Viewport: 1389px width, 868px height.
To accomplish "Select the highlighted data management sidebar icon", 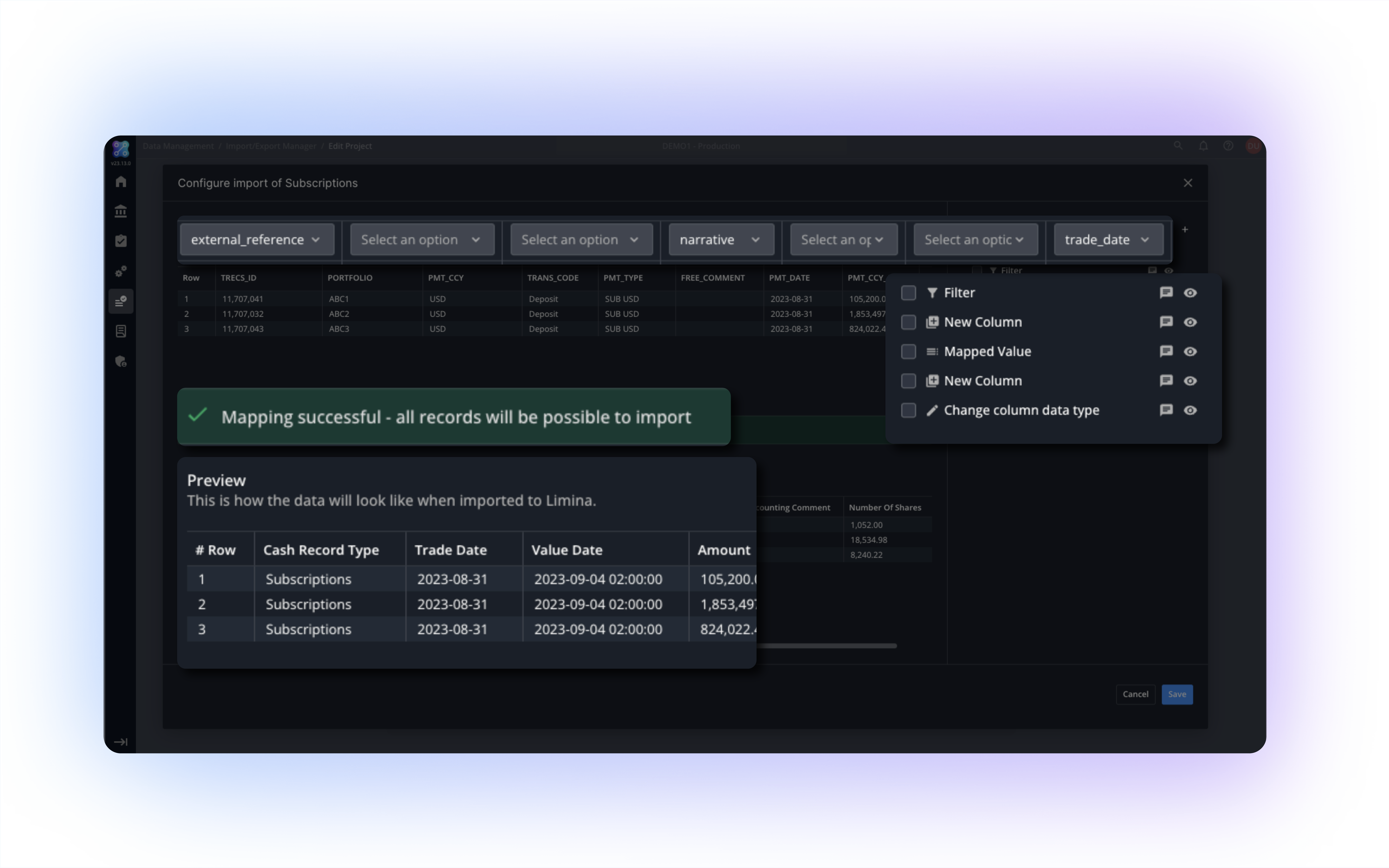I will (x=121, y=301).
